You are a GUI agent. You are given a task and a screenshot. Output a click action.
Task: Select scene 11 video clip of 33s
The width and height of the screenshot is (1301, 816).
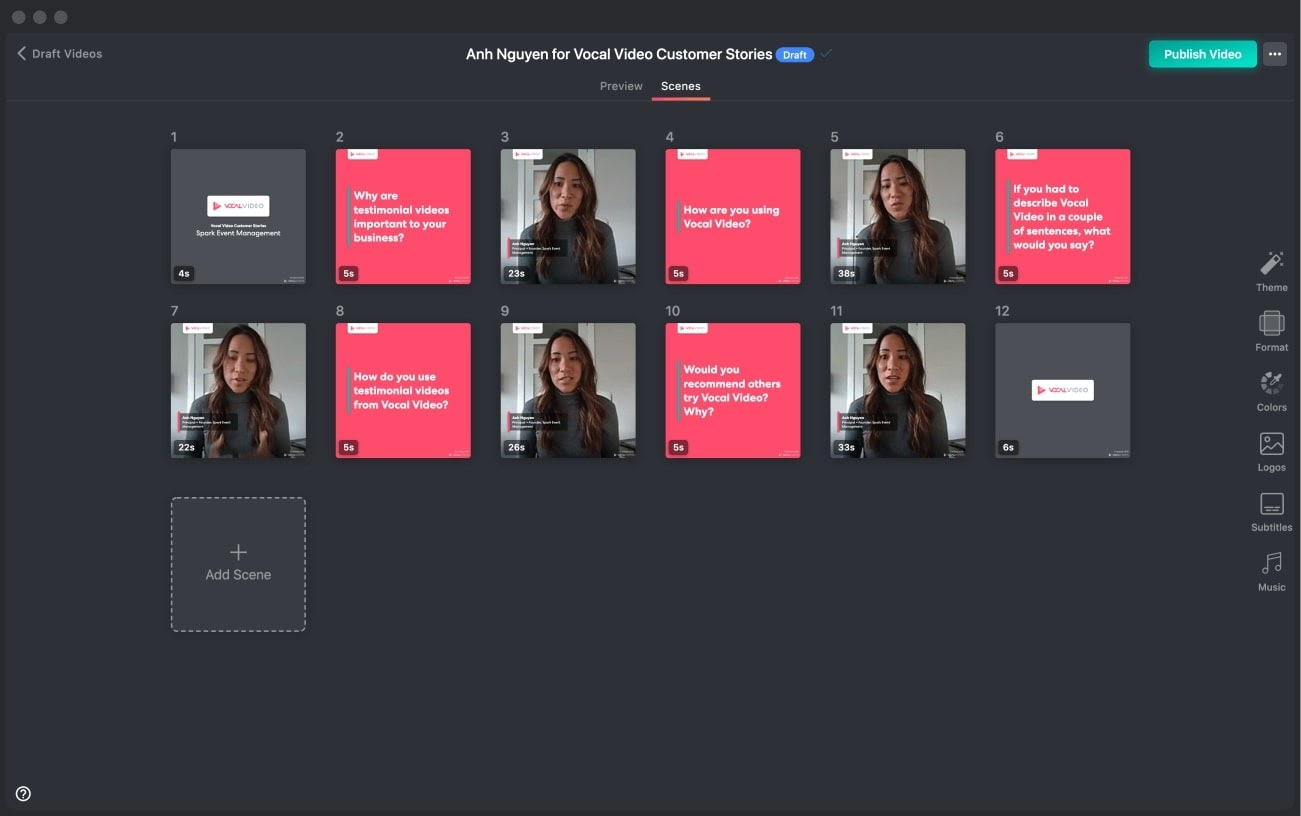coord(898,391)
